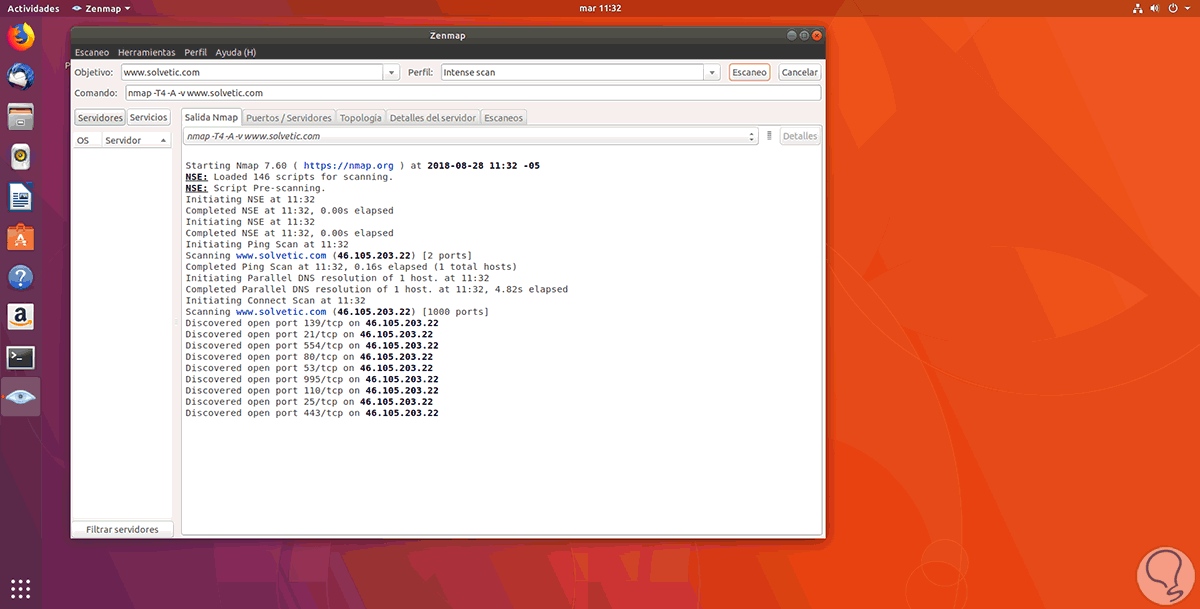This screenshot has width=1200, height=609.
Task: Click the Perfil Intense scan field
Action: tap(571, 72)
